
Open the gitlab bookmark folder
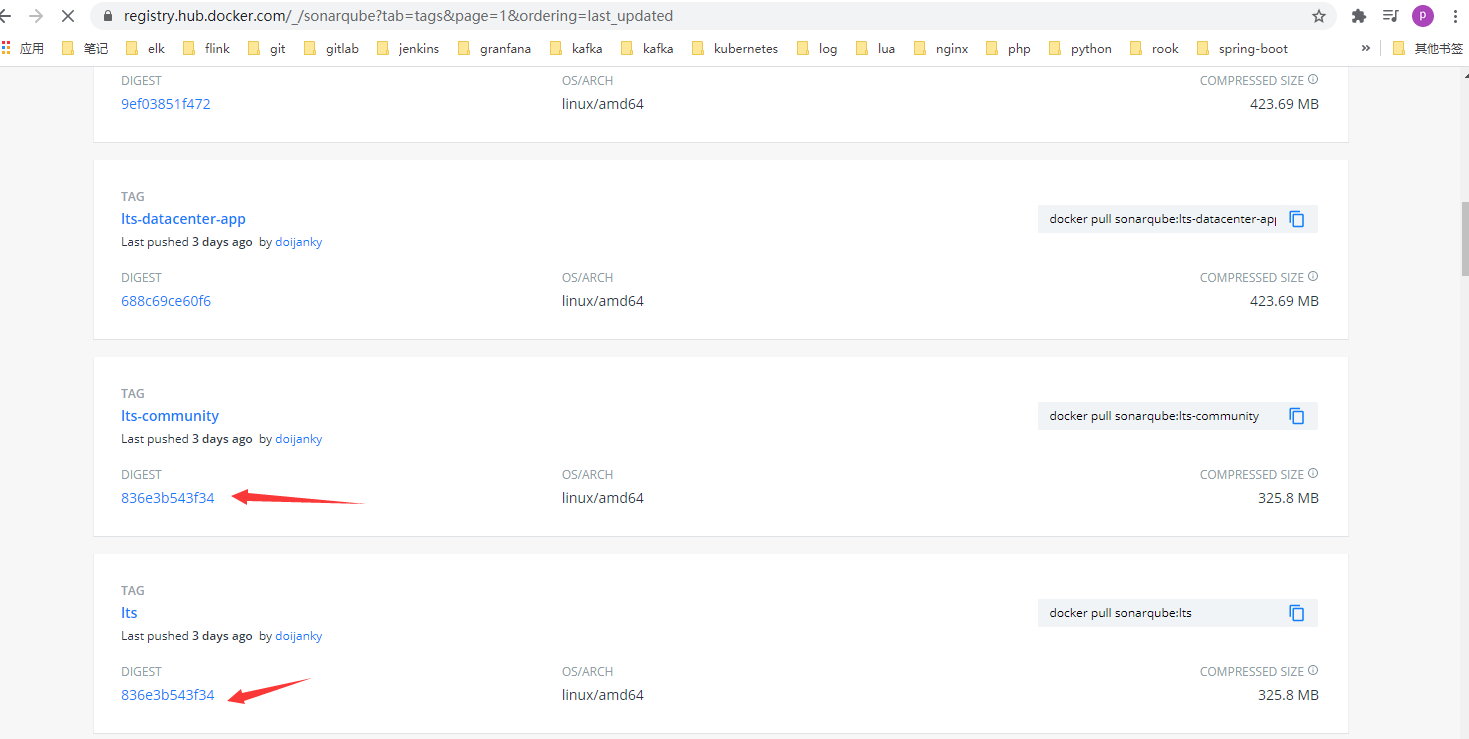coord(331,48)
